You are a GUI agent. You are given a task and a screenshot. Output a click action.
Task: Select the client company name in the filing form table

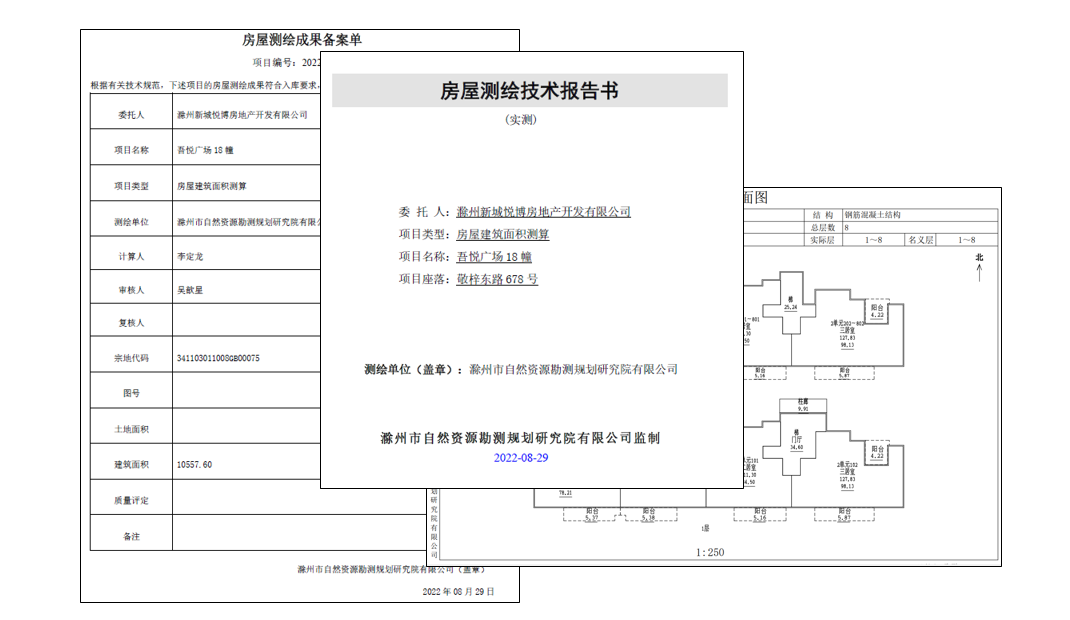[242, 115]
